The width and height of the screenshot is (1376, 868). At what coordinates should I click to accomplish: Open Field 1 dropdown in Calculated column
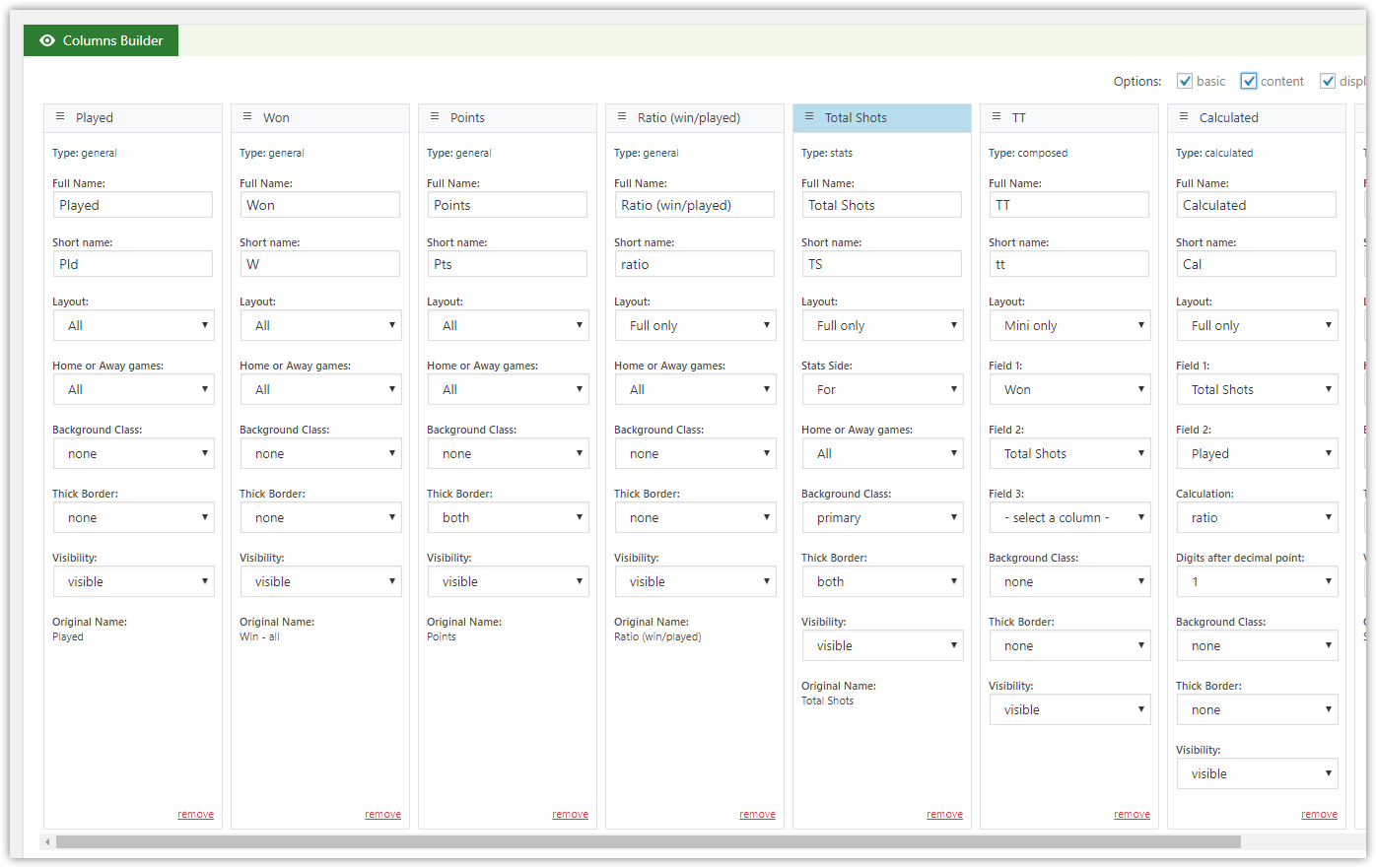coord(1258,389)
